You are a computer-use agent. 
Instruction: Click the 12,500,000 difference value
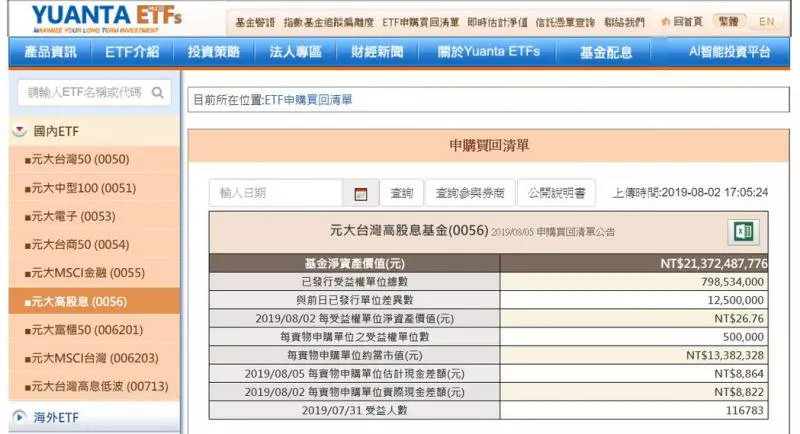click(735, 300)
